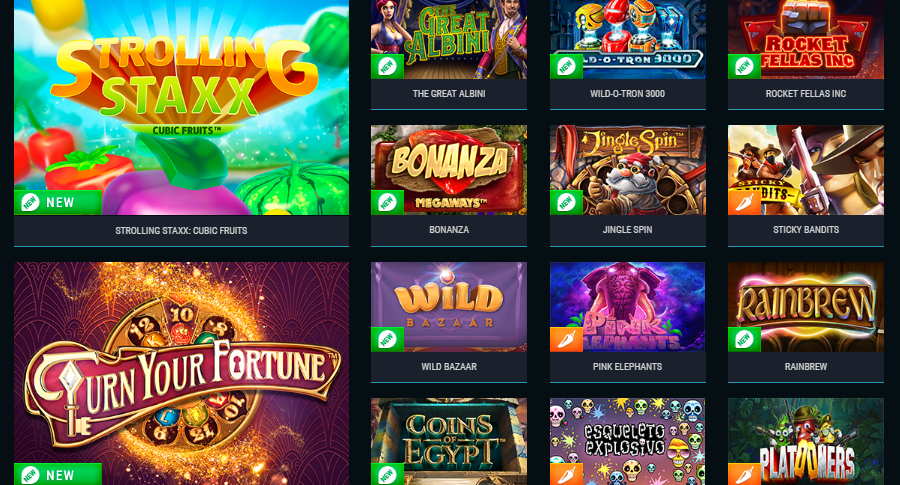Click the NEW badge on Turn Your Fortune

pyautogui.click(x=58, y=475)
